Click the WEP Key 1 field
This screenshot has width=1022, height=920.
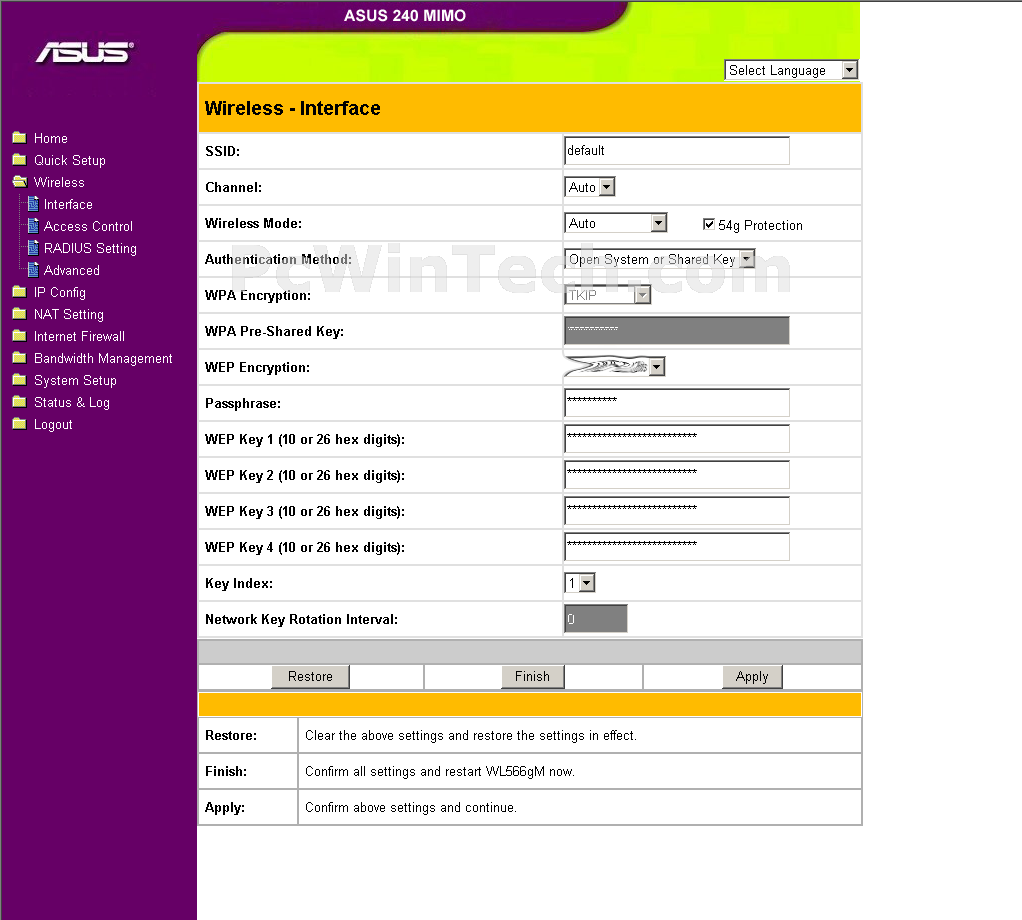677,439
